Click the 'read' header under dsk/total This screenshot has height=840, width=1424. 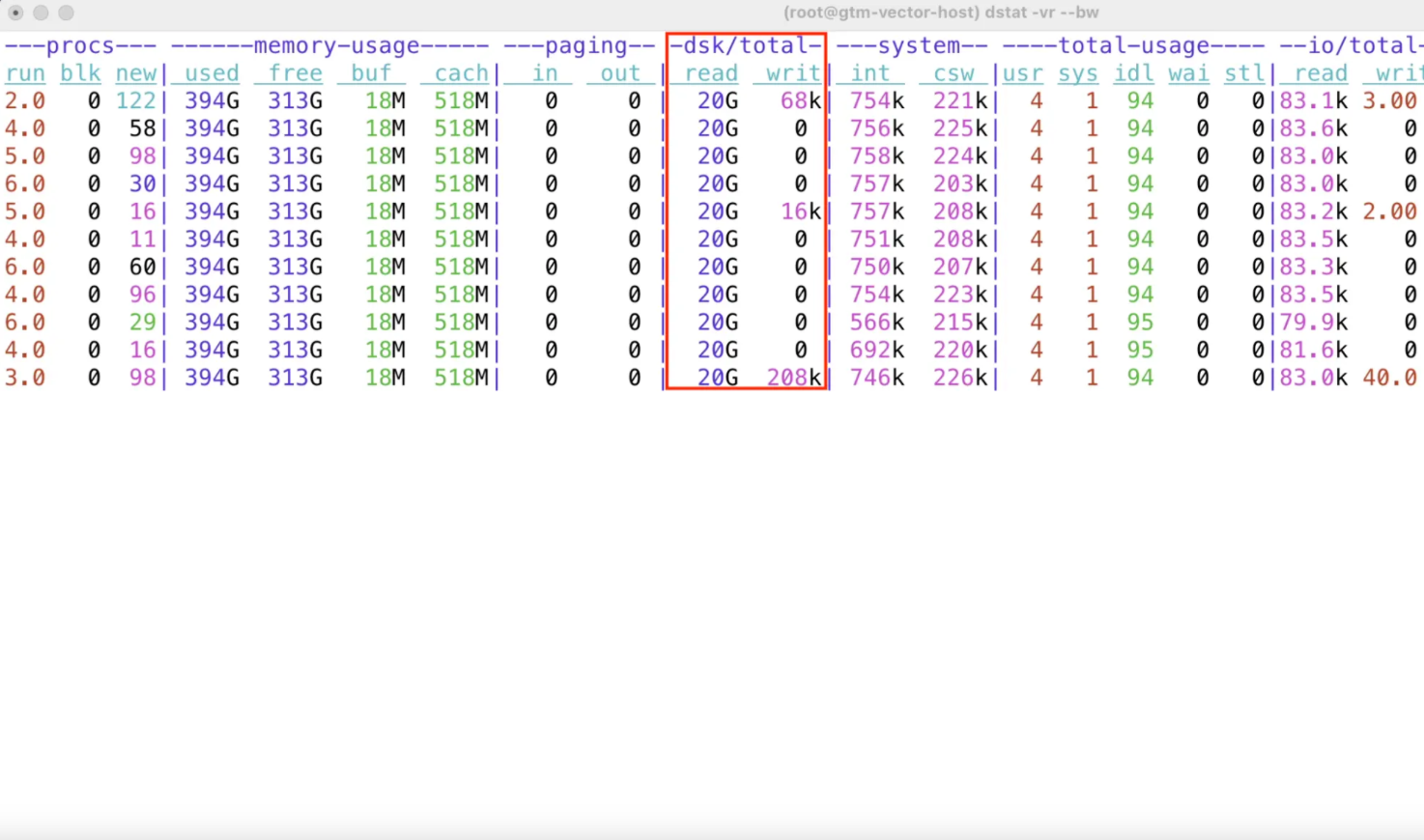pos(712,73)
